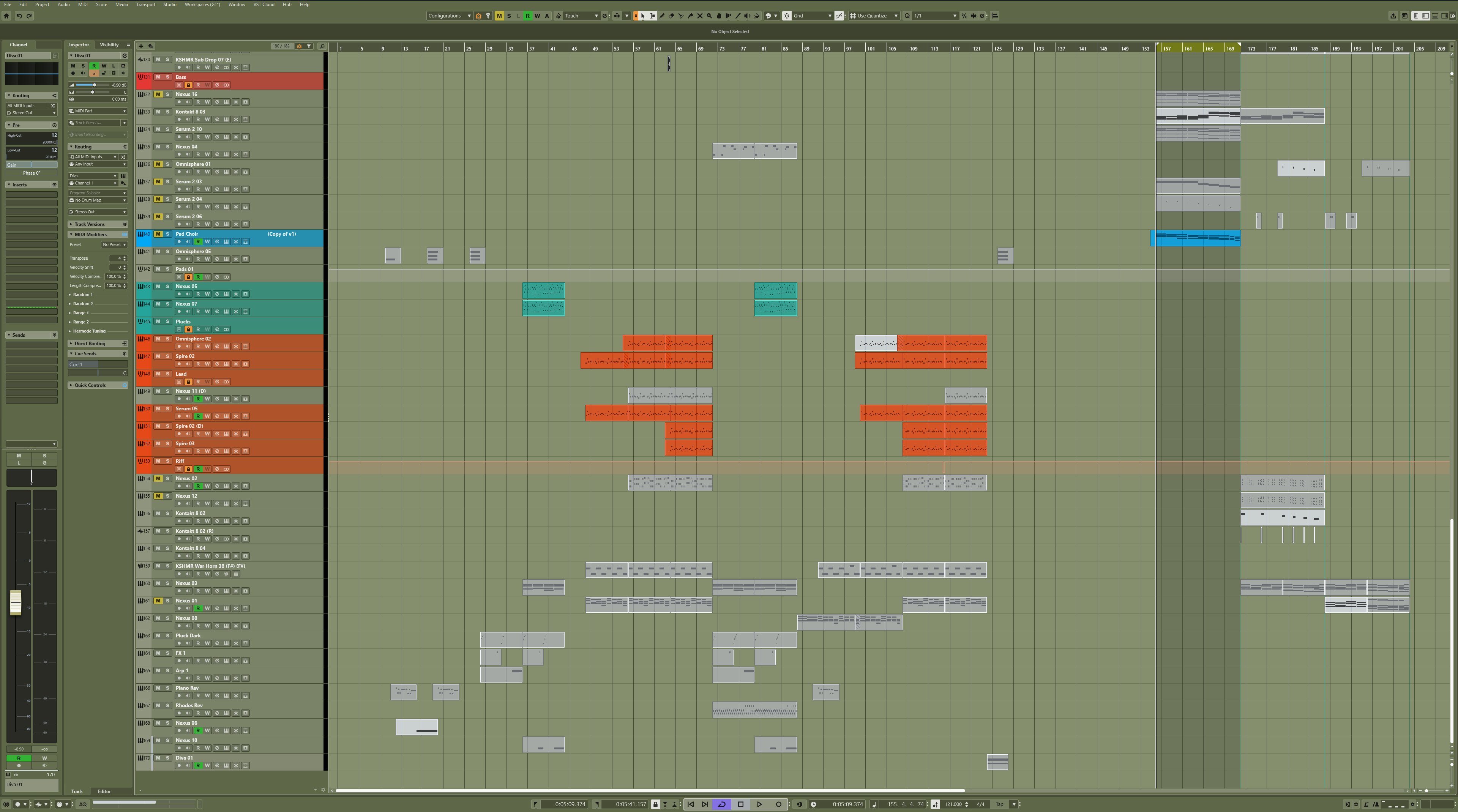The image size is (1458, 812).
Task: Open the Use Quantize dropdown
Action: [875, 16]
